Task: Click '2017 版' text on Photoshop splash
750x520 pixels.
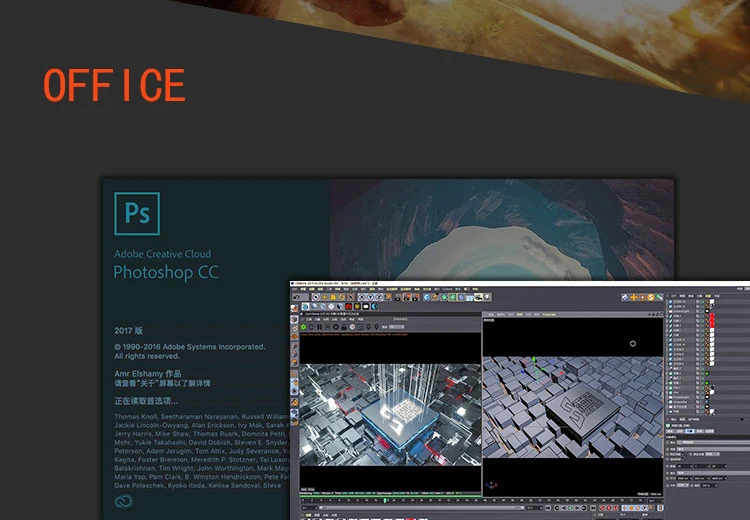Action: point(128,331)
